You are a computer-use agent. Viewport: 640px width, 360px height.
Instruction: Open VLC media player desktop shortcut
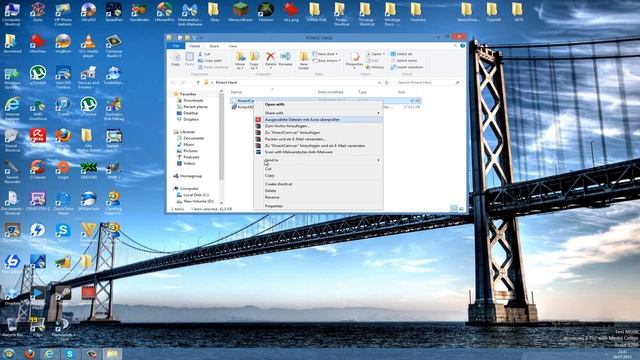pyautogui.click(x=88, y=44)
